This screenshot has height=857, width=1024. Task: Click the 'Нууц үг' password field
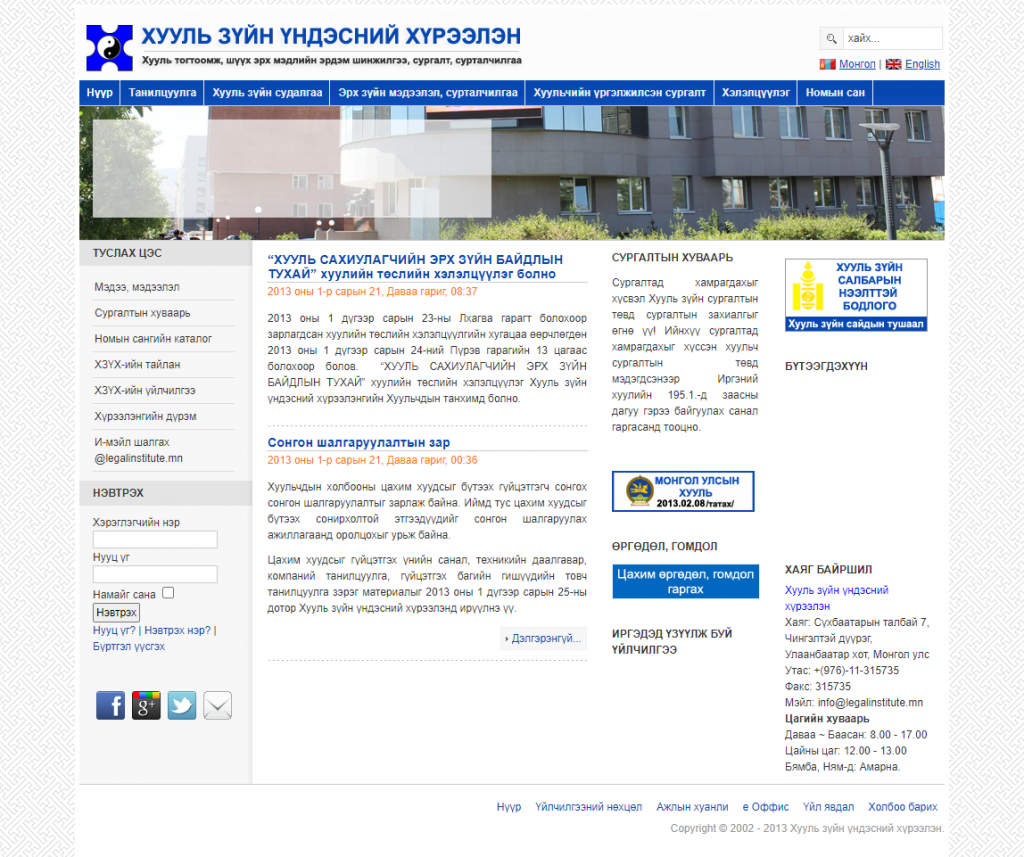click(155, 574)
